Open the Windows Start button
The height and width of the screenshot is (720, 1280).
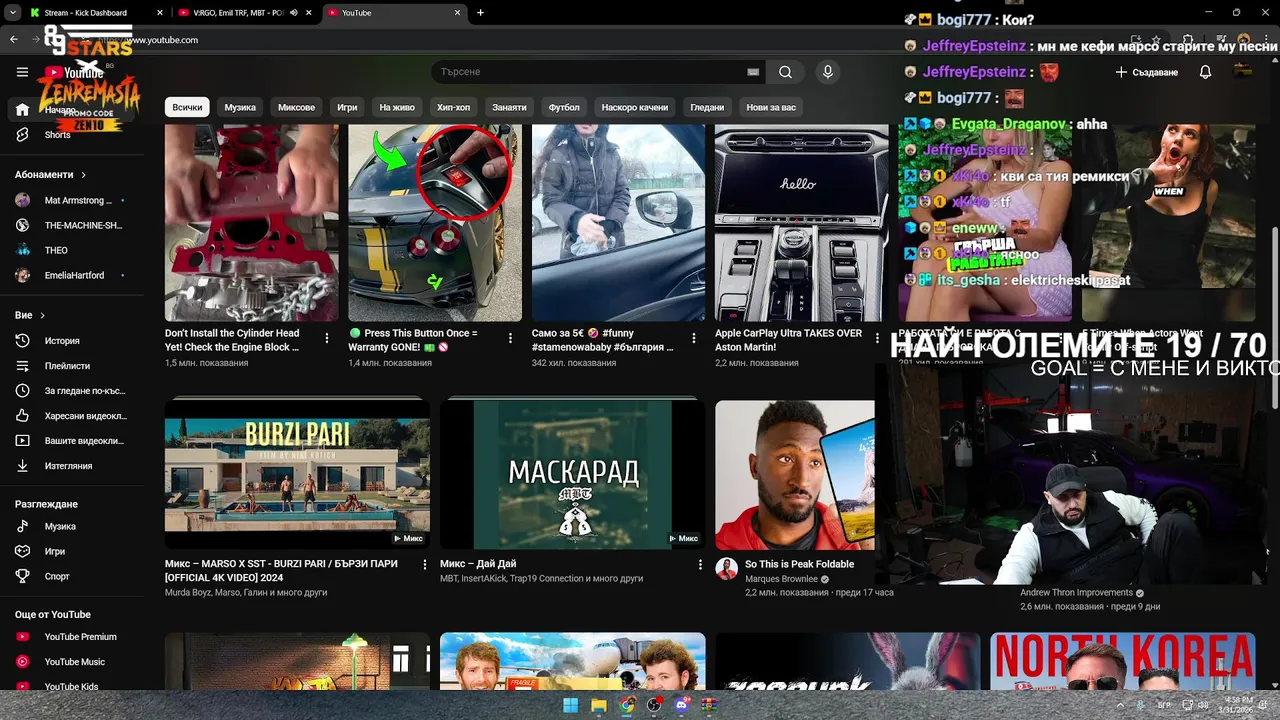tap(571, 705)
